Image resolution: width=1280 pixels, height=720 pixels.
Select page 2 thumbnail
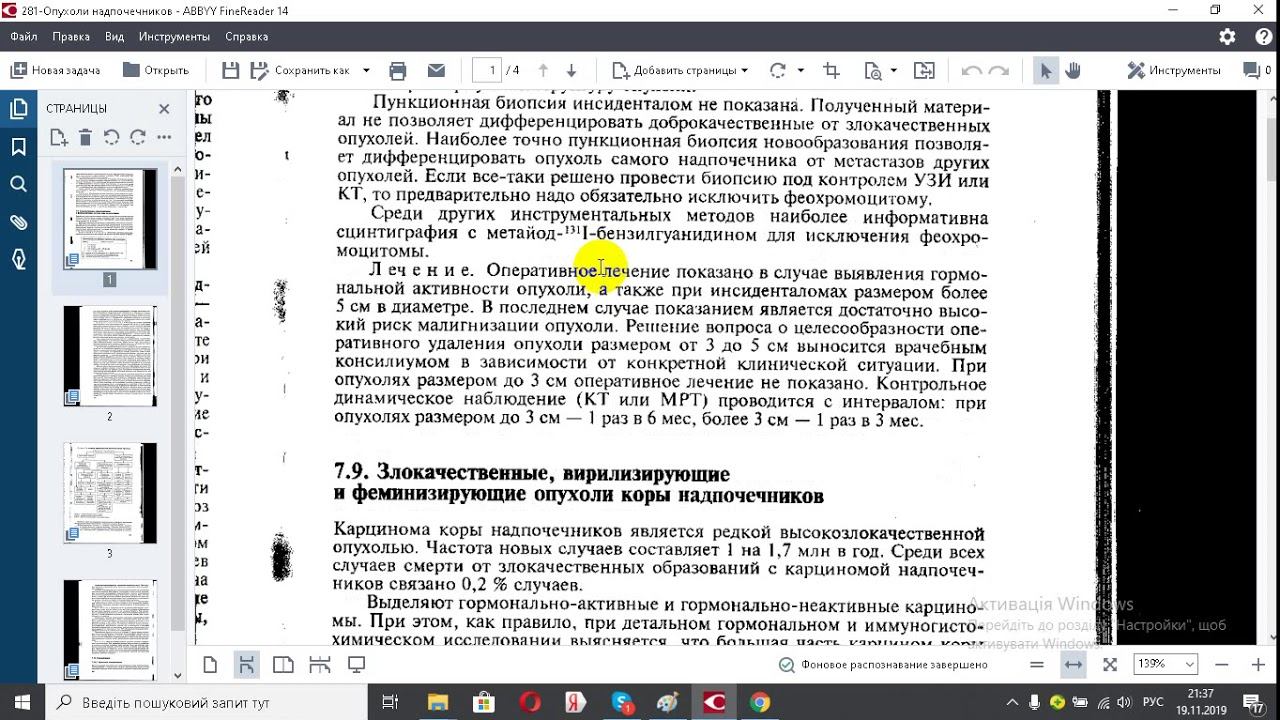[110, 356]
